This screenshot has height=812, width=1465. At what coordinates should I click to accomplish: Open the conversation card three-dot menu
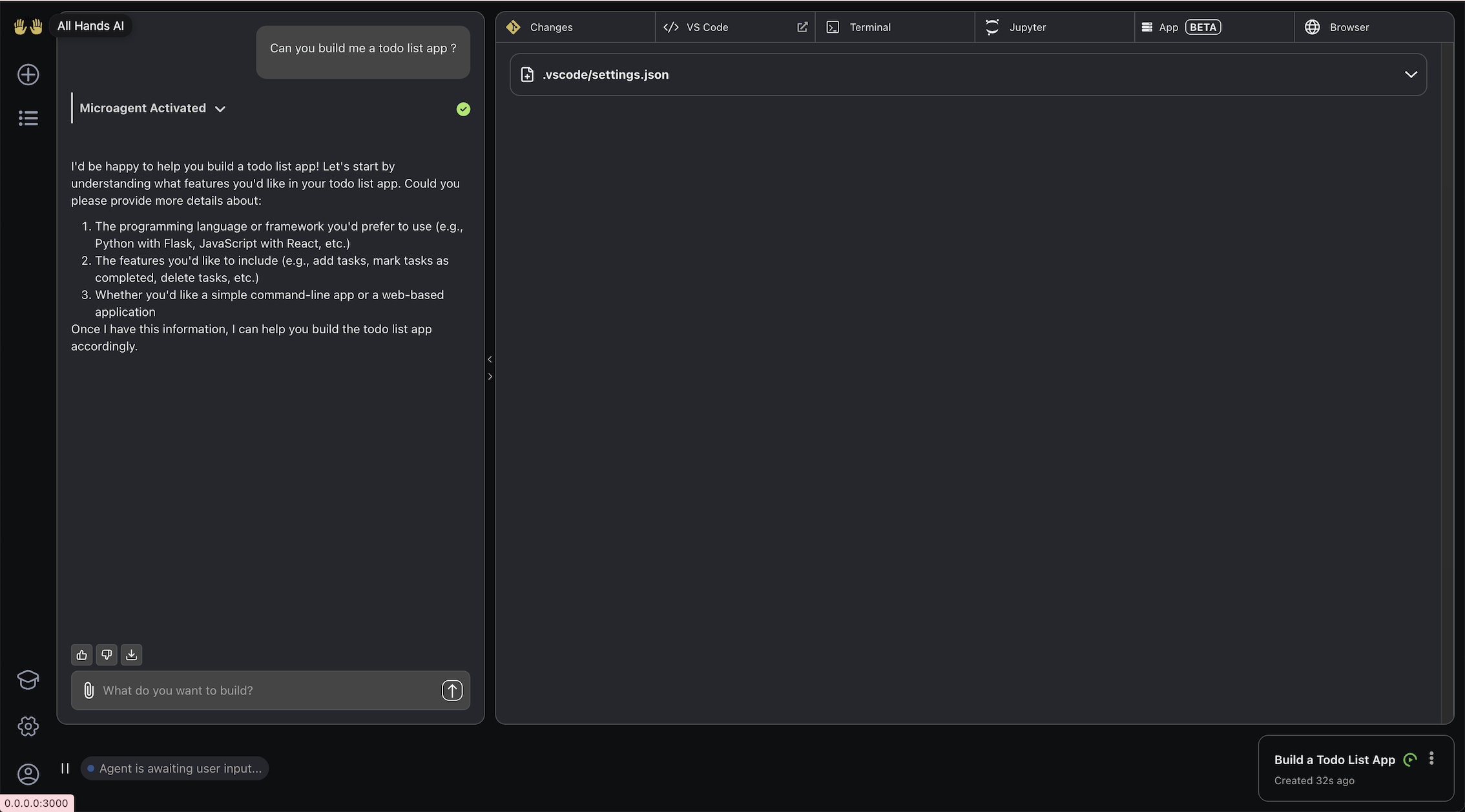pos(1431,758)
